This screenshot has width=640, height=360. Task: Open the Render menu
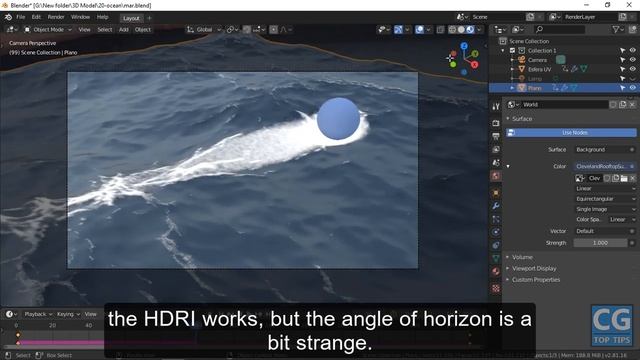56,17
